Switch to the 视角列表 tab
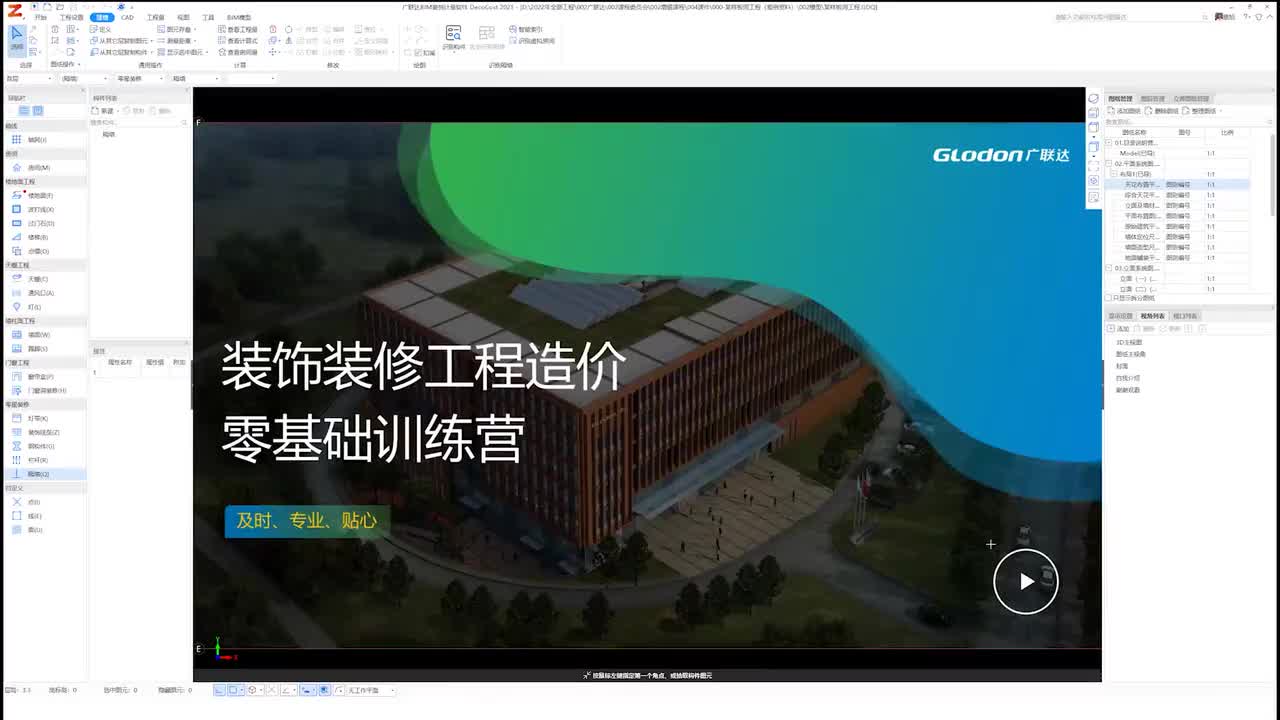 tap(1153, 316)
